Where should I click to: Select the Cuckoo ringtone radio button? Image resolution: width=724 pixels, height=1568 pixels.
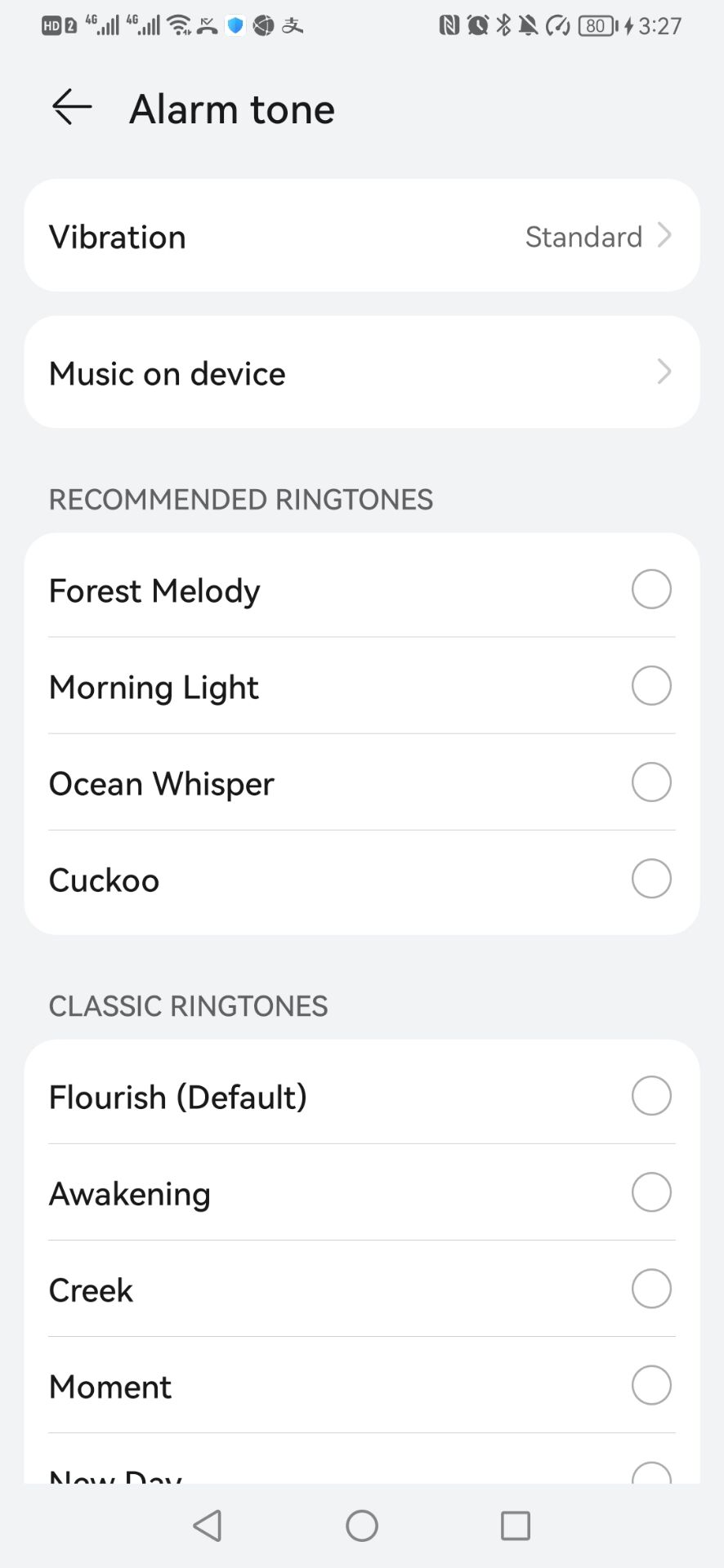651,879
